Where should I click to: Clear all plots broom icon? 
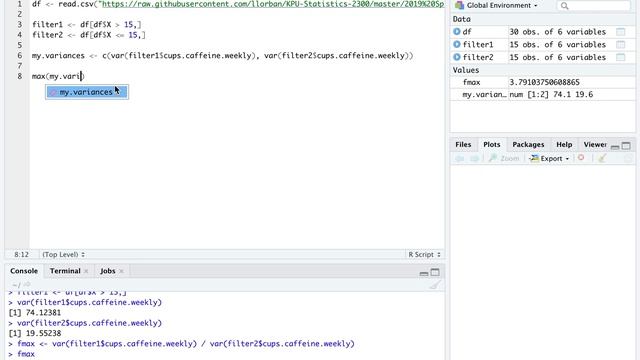pyautogui.click(x=602, y=158)
